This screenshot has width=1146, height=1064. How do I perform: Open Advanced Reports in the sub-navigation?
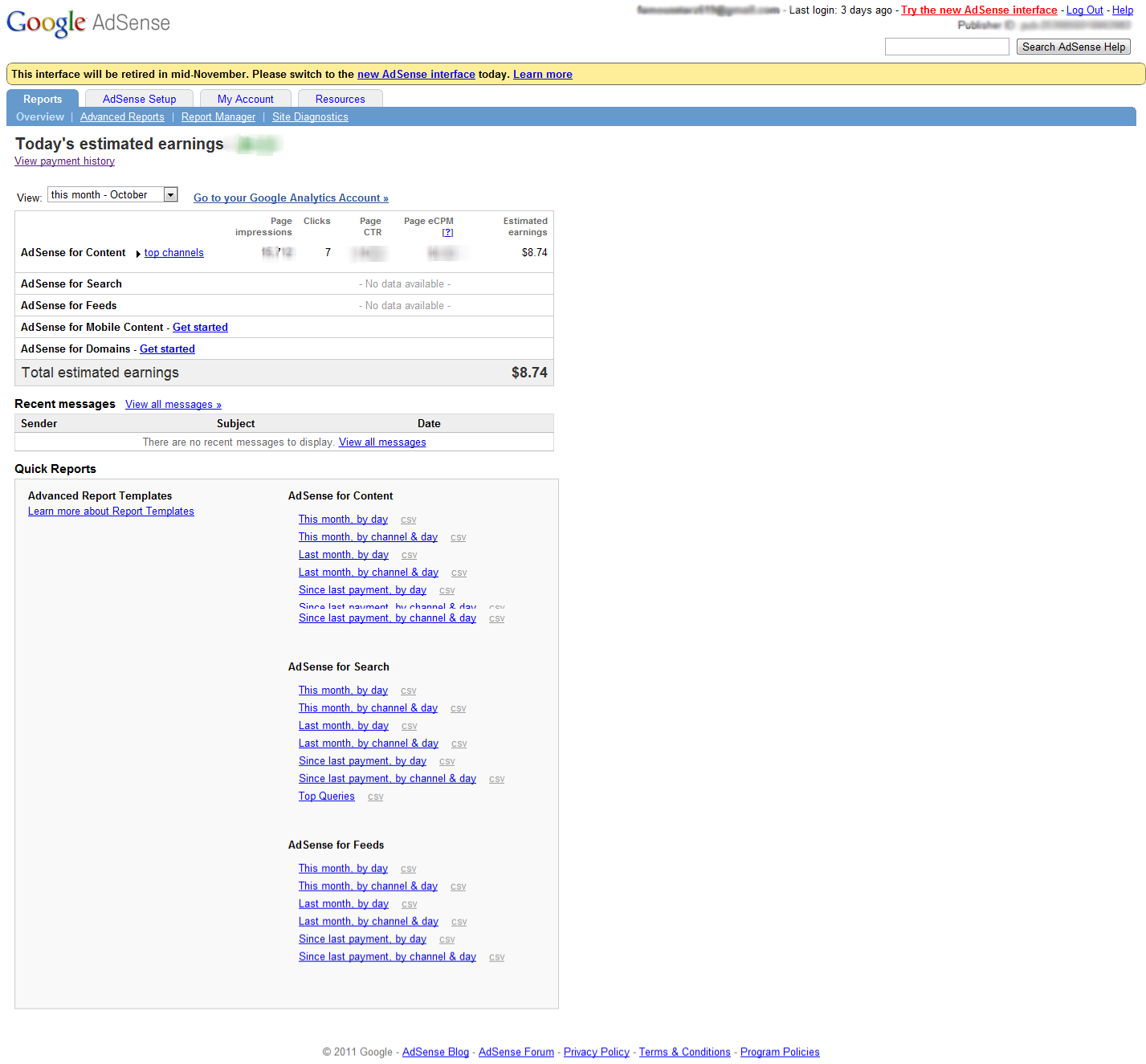(x=122, y=117)
